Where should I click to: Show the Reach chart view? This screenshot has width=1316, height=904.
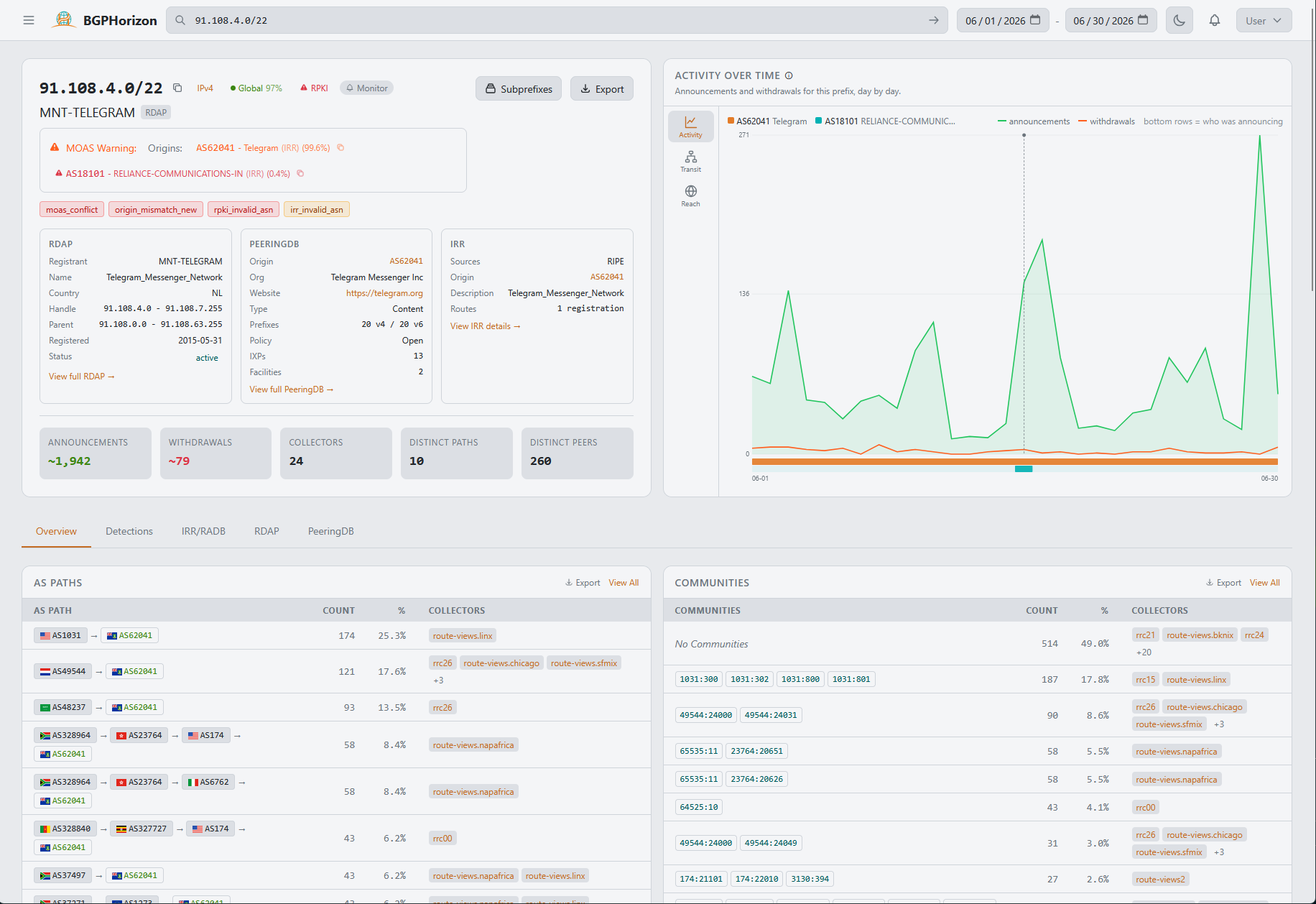[x=690, y=195]
